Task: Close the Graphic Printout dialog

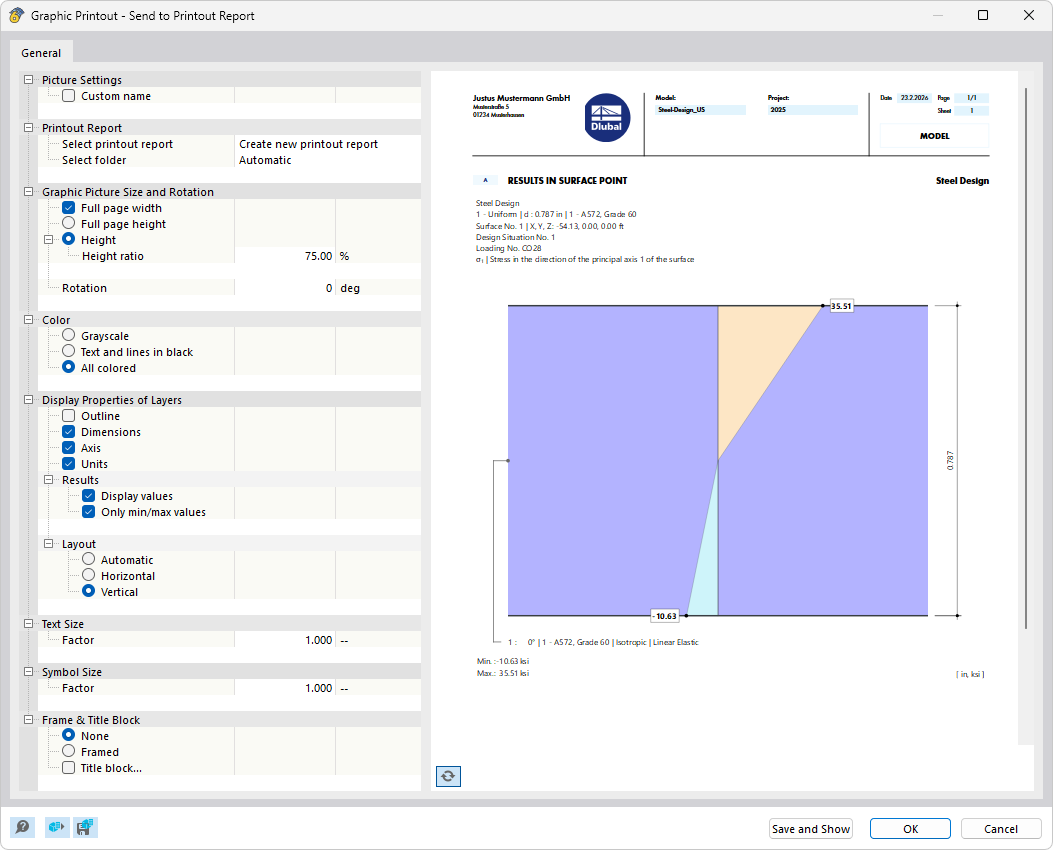Action: [x=1028, y=15]
